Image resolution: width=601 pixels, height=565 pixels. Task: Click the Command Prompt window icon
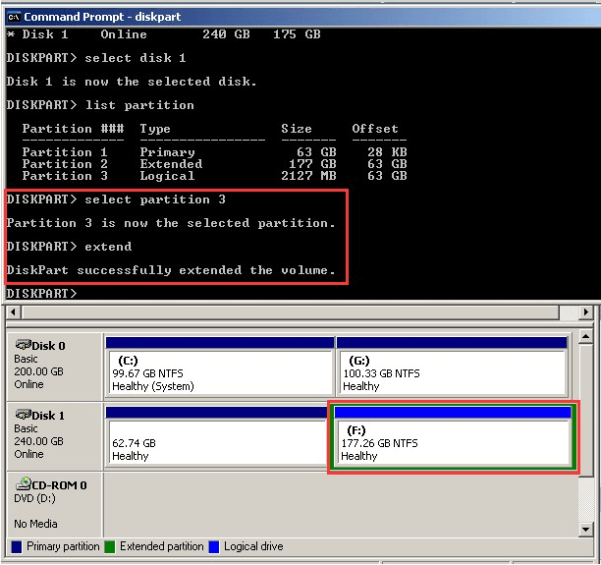click(x=14, y=17)
